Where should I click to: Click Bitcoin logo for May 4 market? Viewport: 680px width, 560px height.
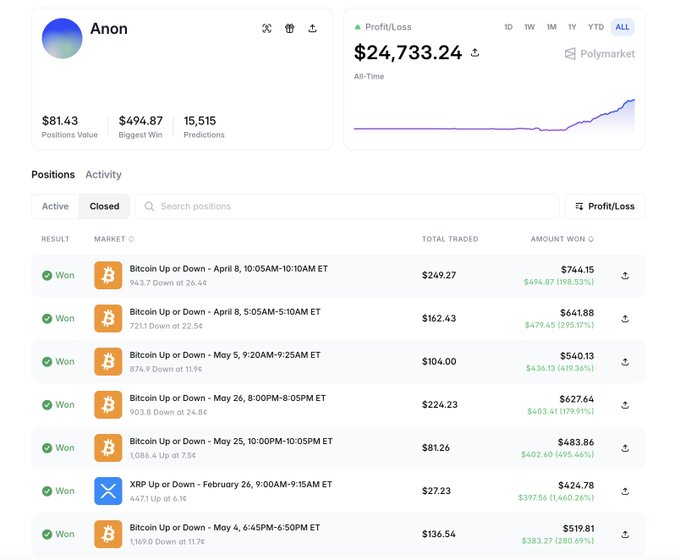coord(108,534)
